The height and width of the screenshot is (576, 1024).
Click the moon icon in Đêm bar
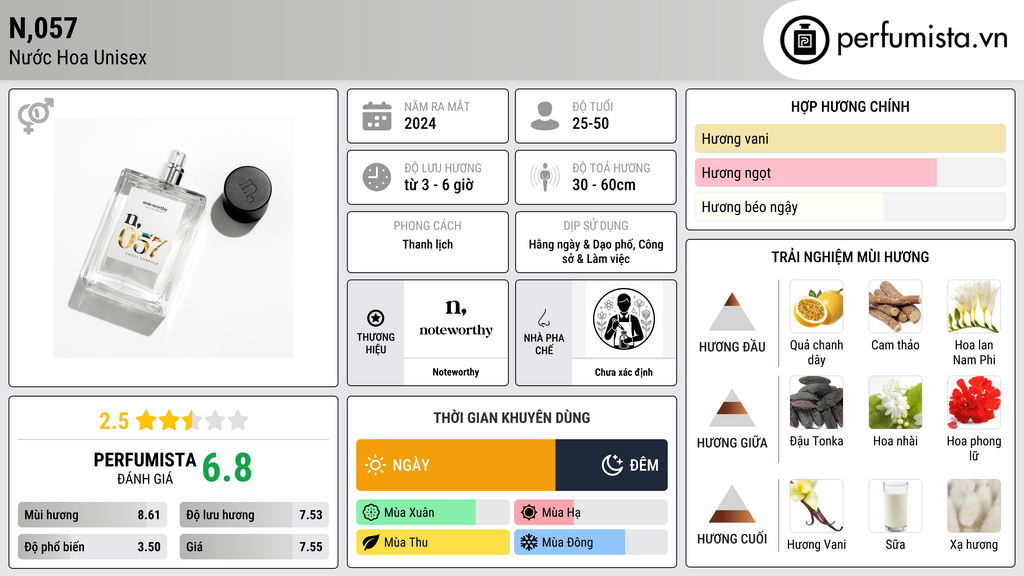click(612, 465)
